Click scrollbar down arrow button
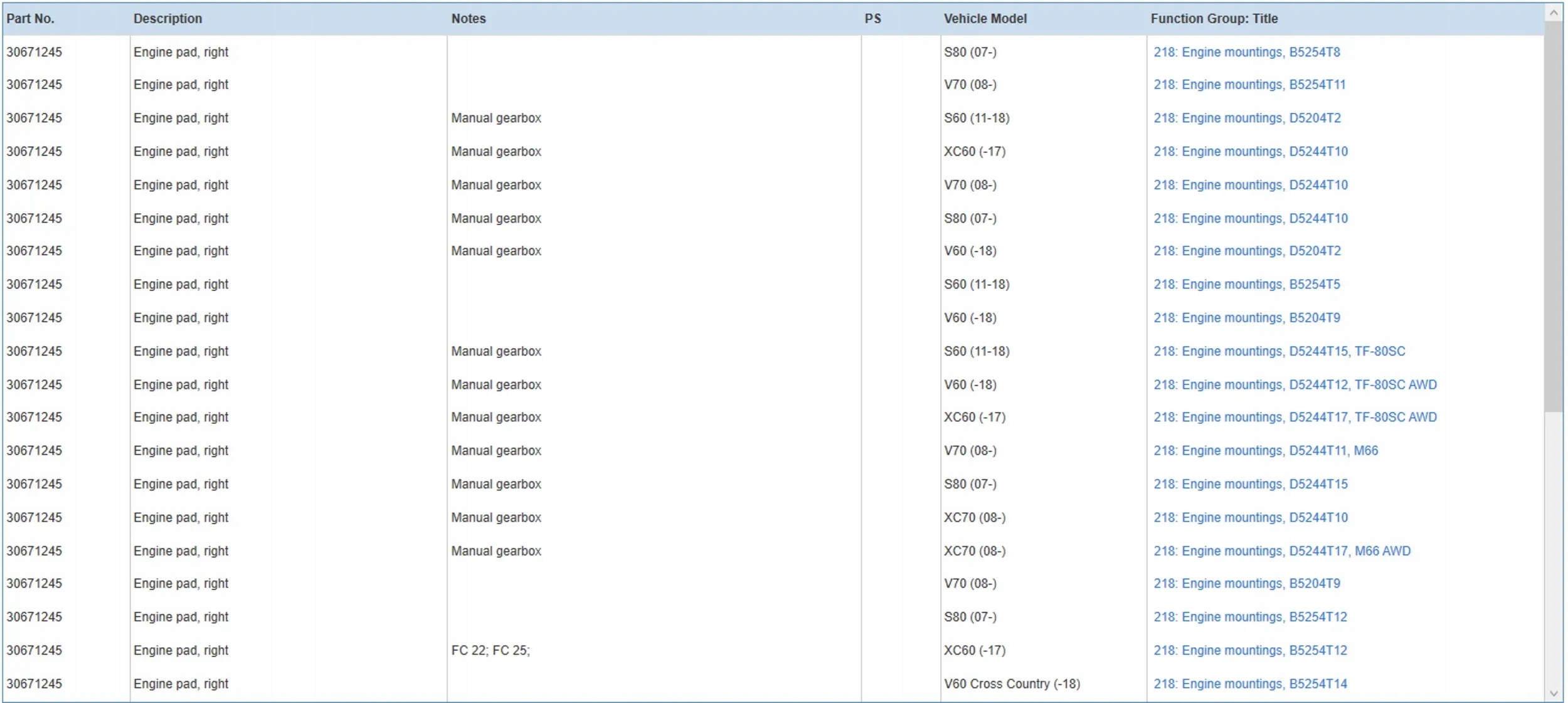1568x703 pixels. pos(1553,693)
